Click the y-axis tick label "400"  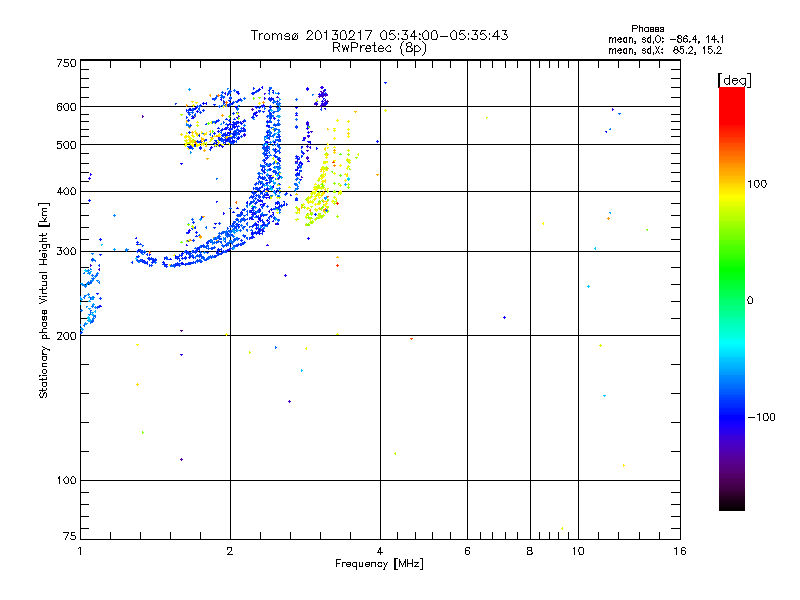(x=67, y=192)
